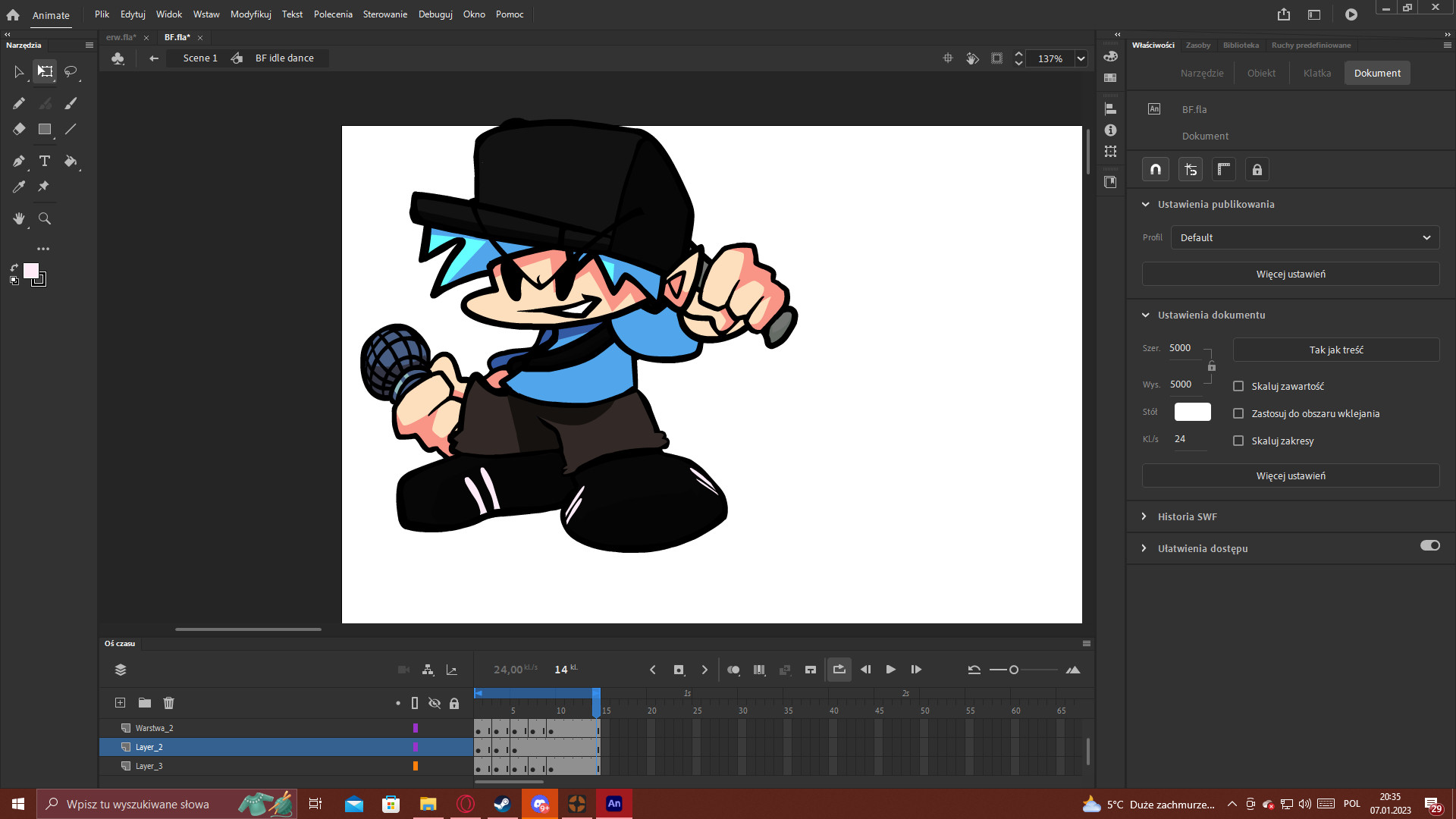Check the Skaluj zakresy option
Image resolution: width=1456 pixels, height=819 pixels.
point(1238,441)
